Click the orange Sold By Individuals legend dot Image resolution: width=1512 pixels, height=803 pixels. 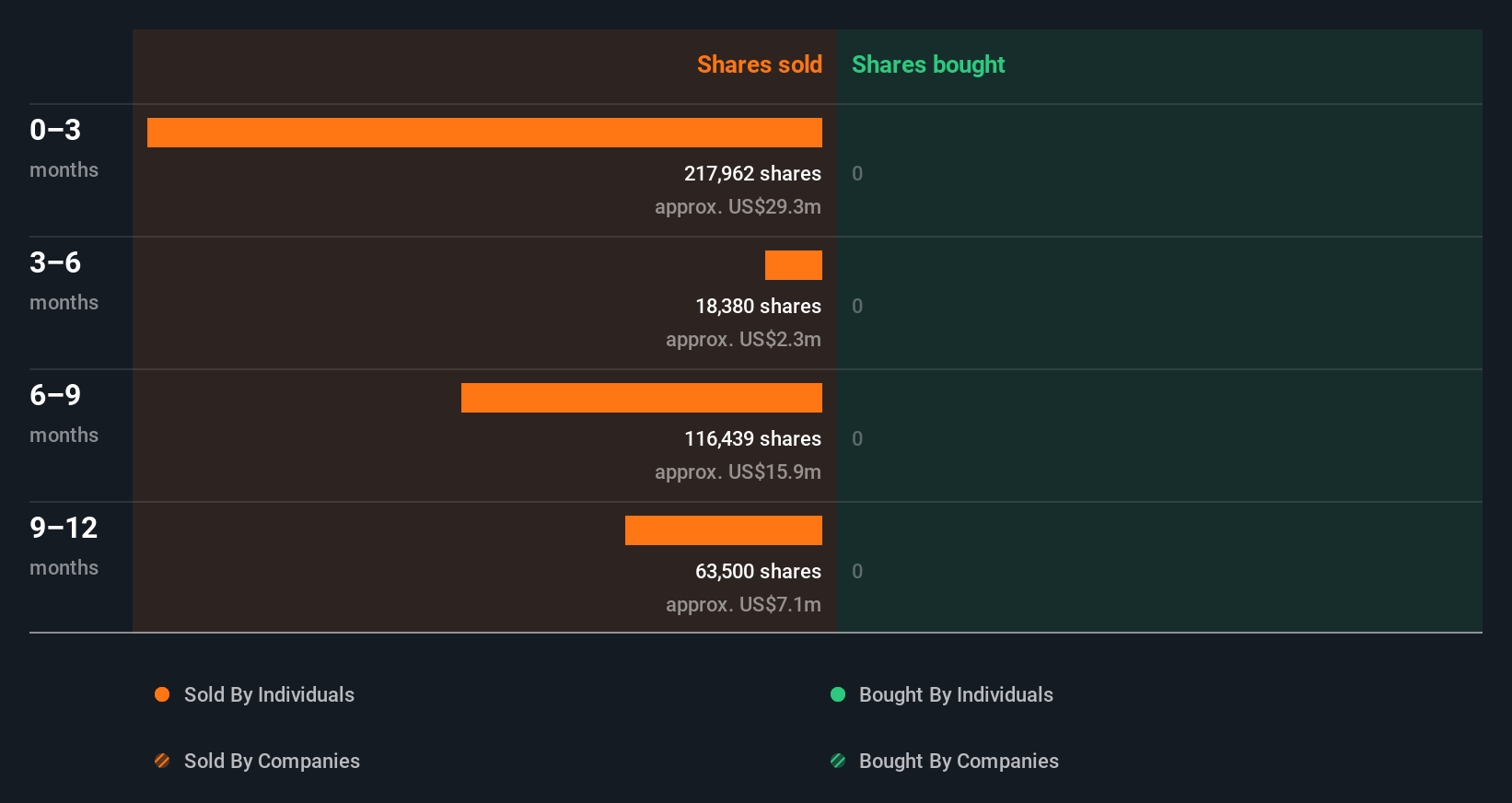point(162,694)
